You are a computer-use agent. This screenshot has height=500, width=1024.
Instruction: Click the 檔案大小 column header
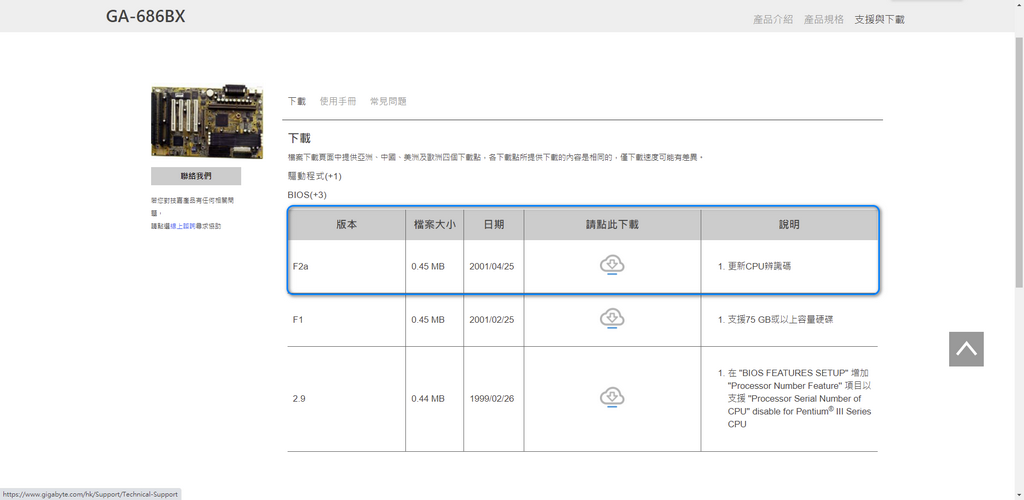[x=434, y=225]
